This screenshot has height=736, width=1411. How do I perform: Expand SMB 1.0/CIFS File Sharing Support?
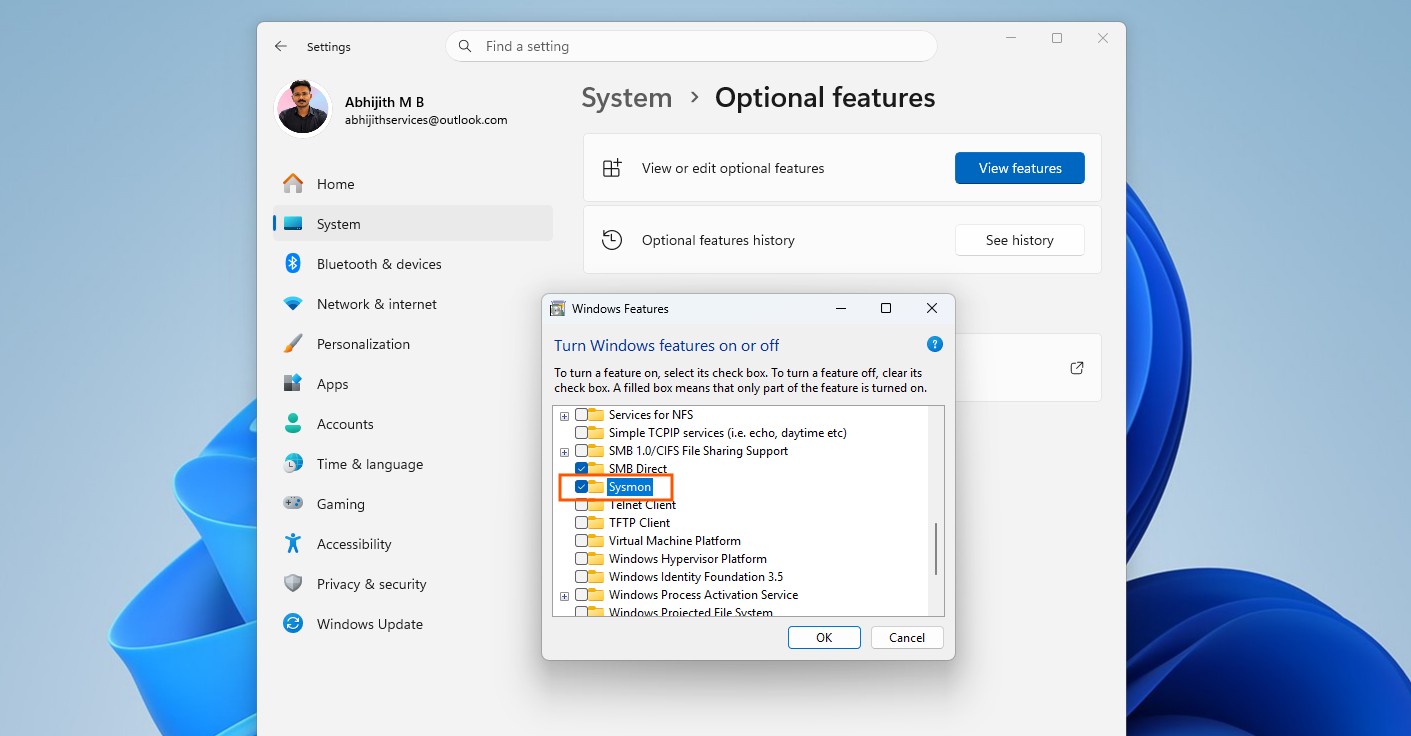point(564,450)
